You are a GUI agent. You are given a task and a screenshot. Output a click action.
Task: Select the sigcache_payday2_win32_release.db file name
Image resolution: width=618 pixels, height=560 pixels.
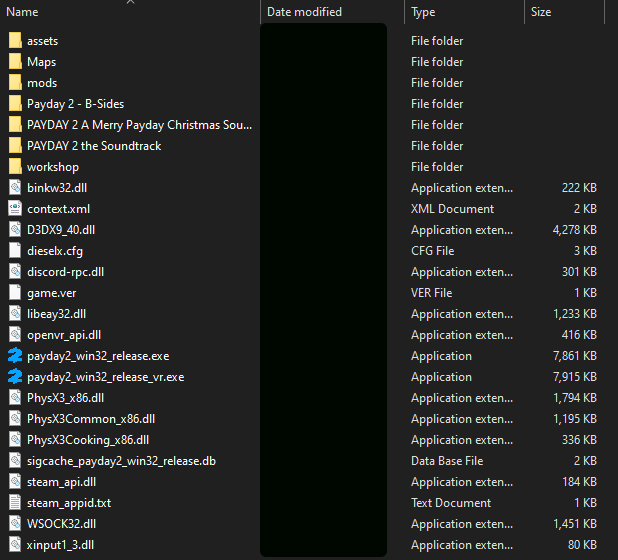121,461
